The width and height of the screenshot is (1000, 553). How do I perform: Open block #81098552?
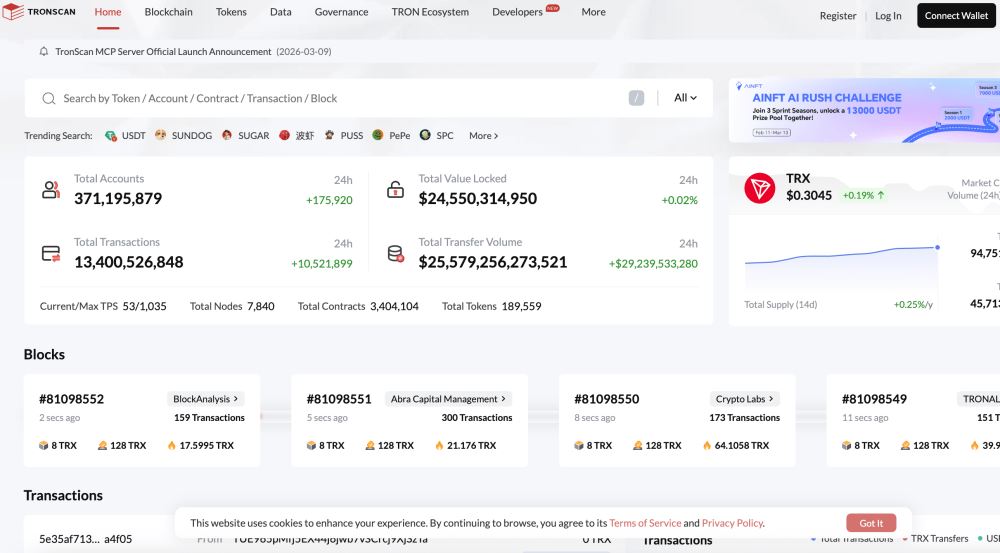[x=71, y=399]
